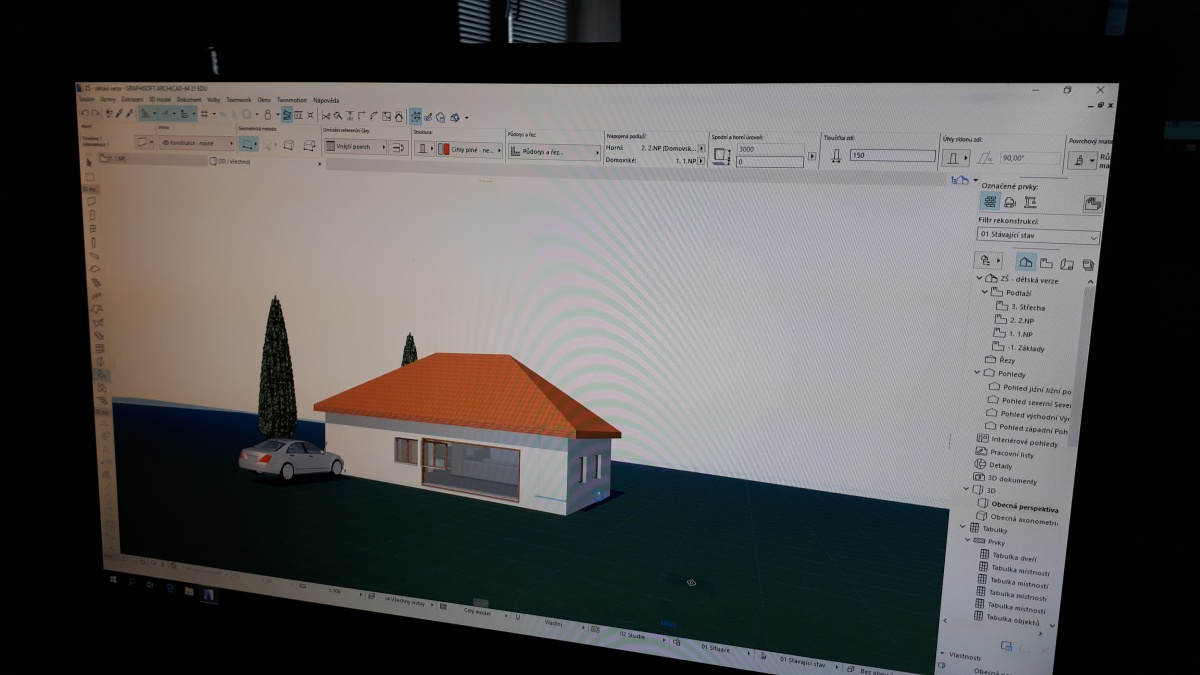Open the Teamwork menu
Viewport: 1200px width, 675px height.
(238, 100)
